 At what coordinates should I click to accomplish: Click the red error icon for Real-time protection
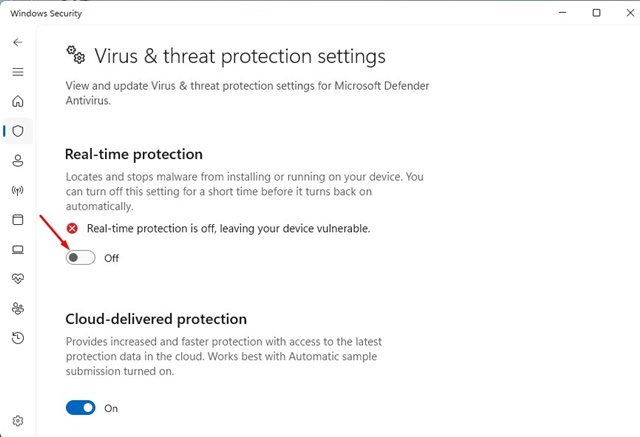(72, 228)
